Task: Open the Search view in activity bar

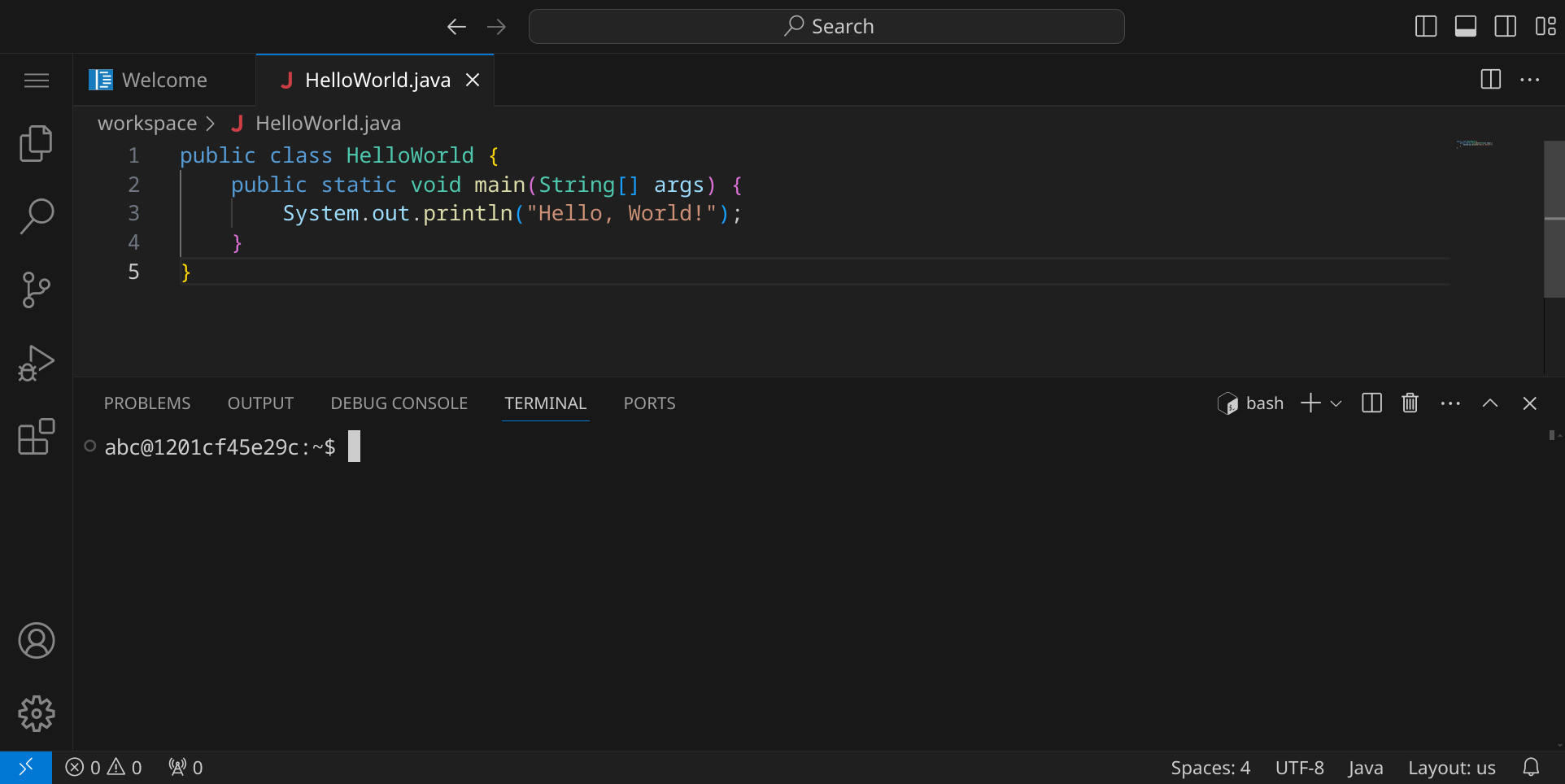Action: [36, 216]
